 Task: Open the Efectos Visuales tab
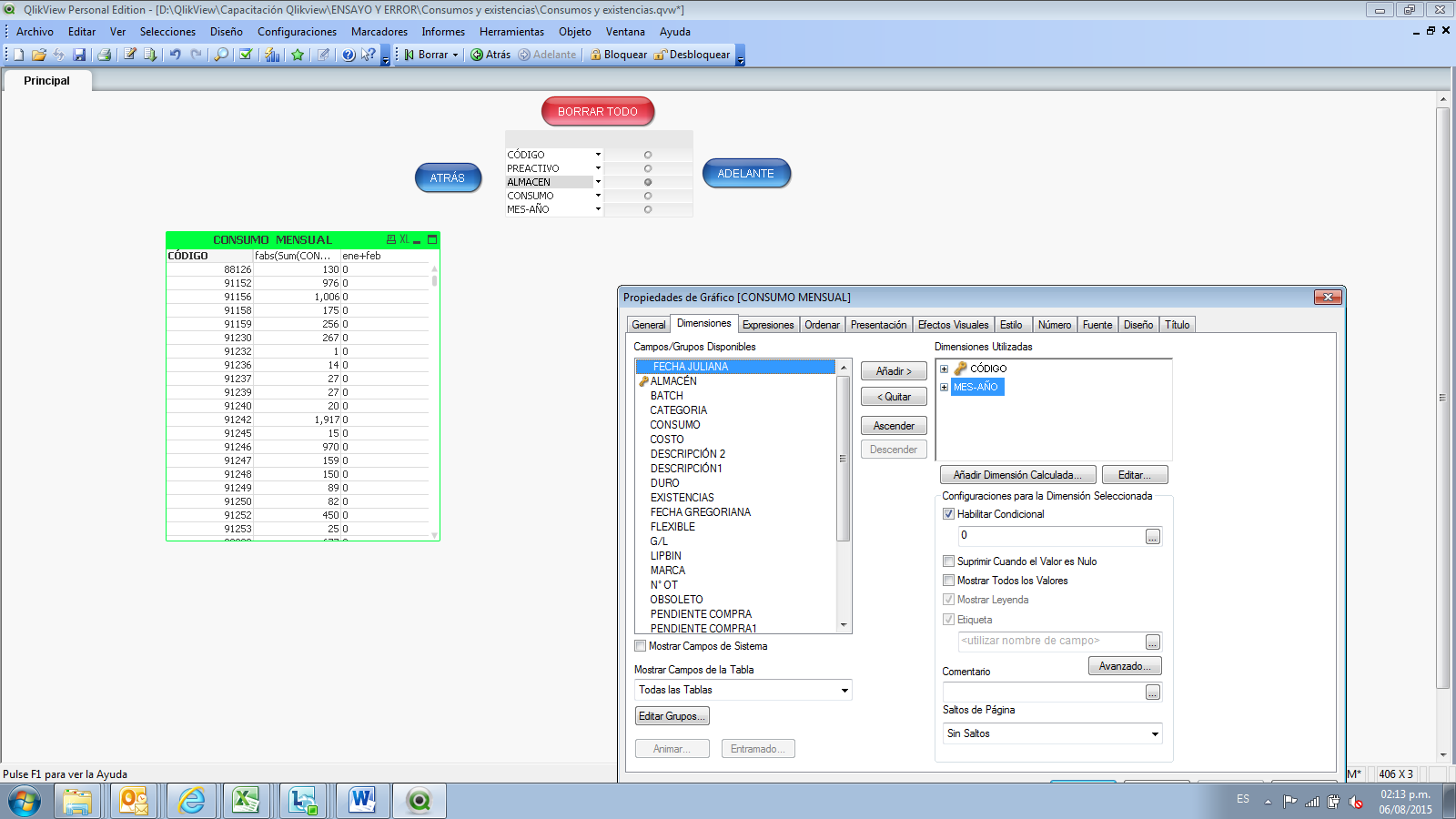point(953,325)
